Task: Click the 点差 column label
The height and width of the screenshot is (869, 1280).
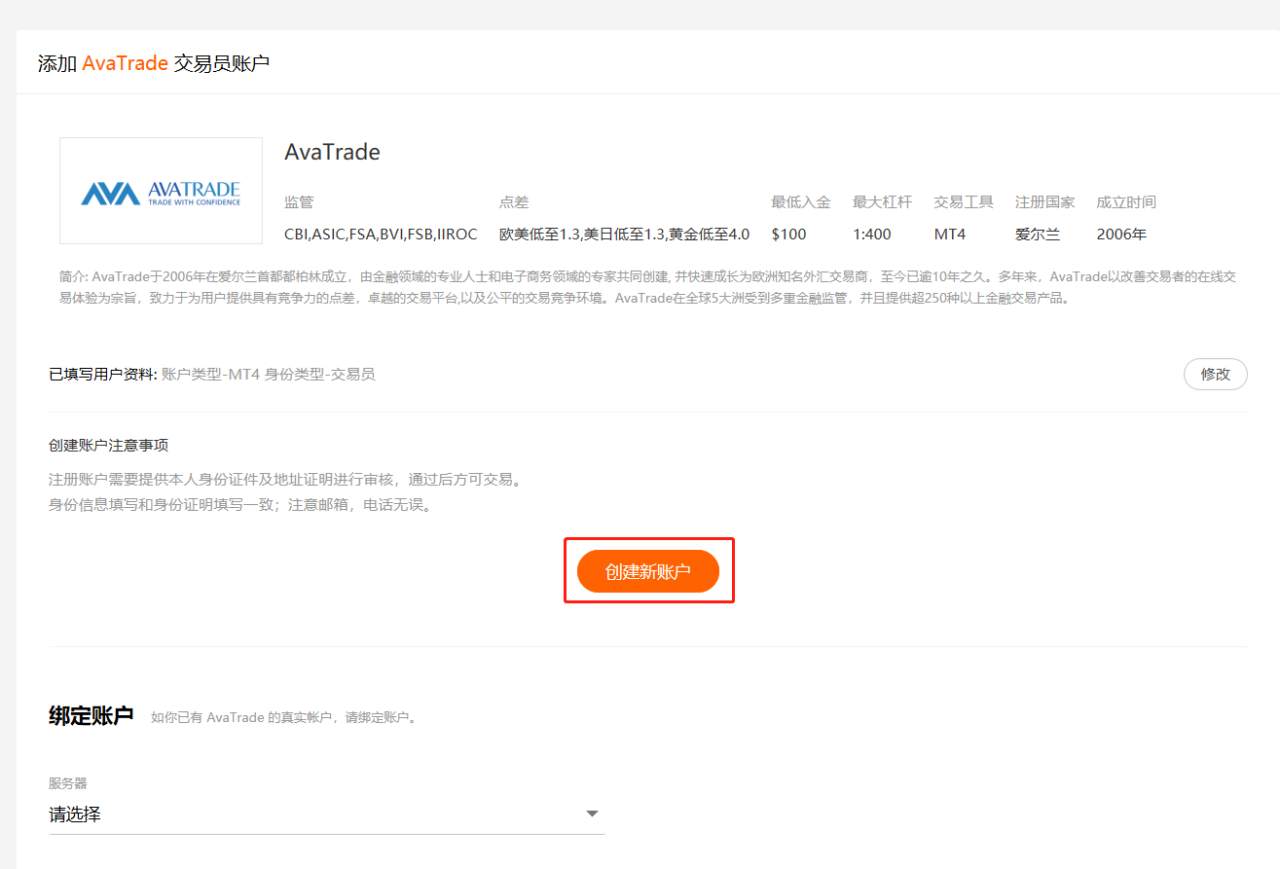Action: click(514, 202)
